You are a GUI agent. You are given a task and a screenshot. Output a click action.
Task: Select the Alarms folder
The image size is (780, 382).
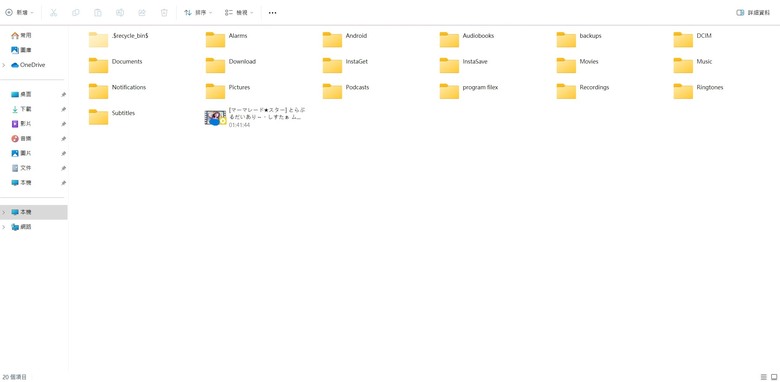(x=226, y=39)
